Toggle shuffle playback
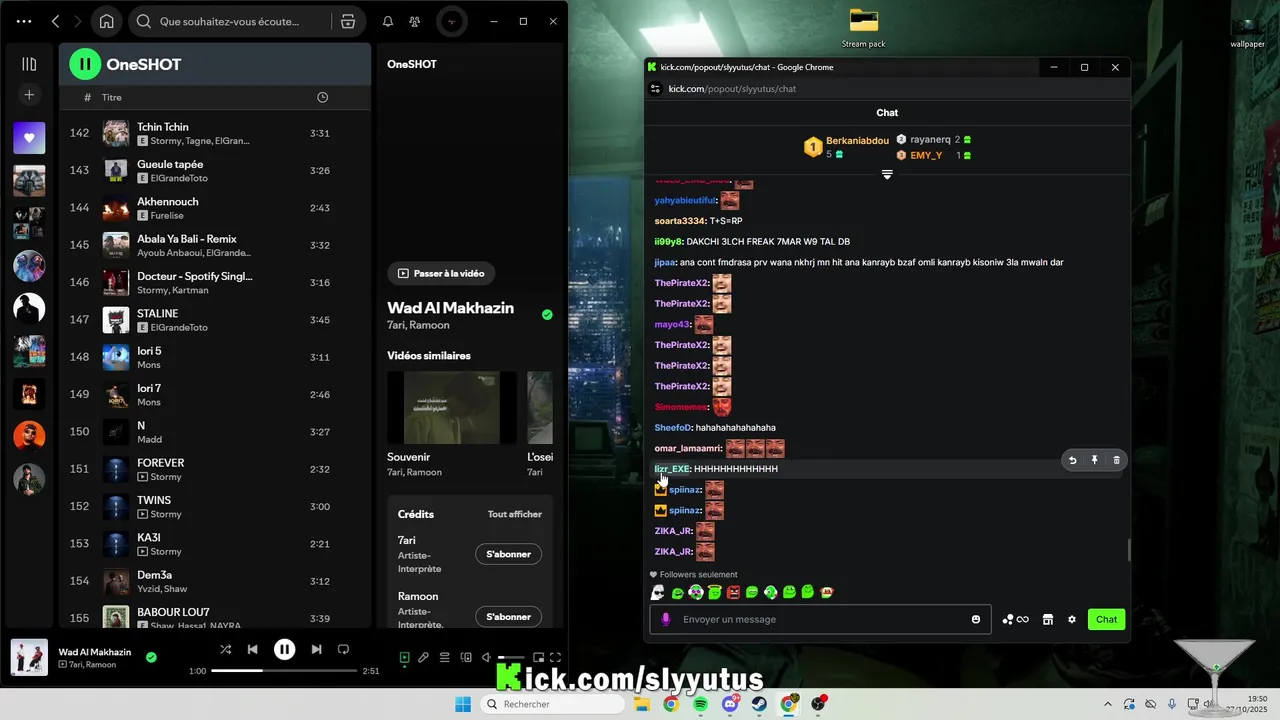 click(226, 649)
